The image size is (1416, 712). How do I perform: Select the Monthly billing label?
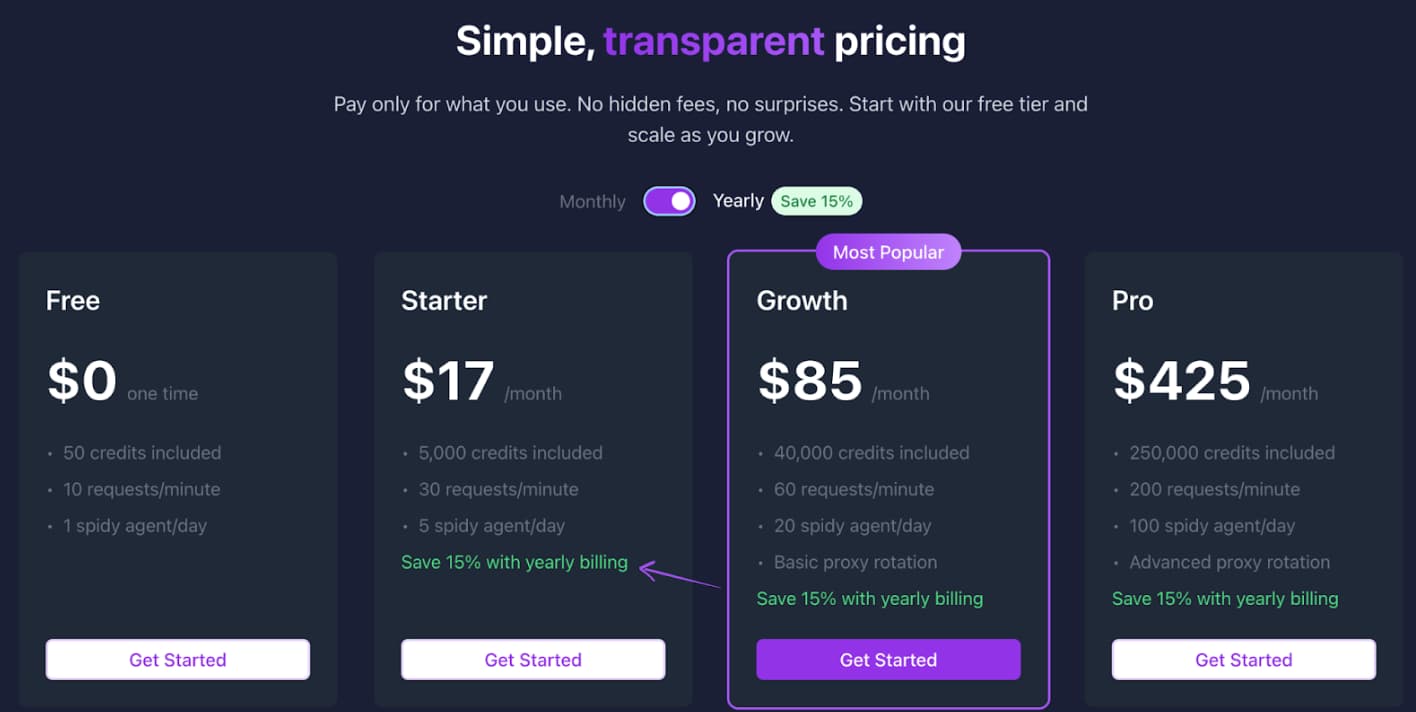coord(592,201)
